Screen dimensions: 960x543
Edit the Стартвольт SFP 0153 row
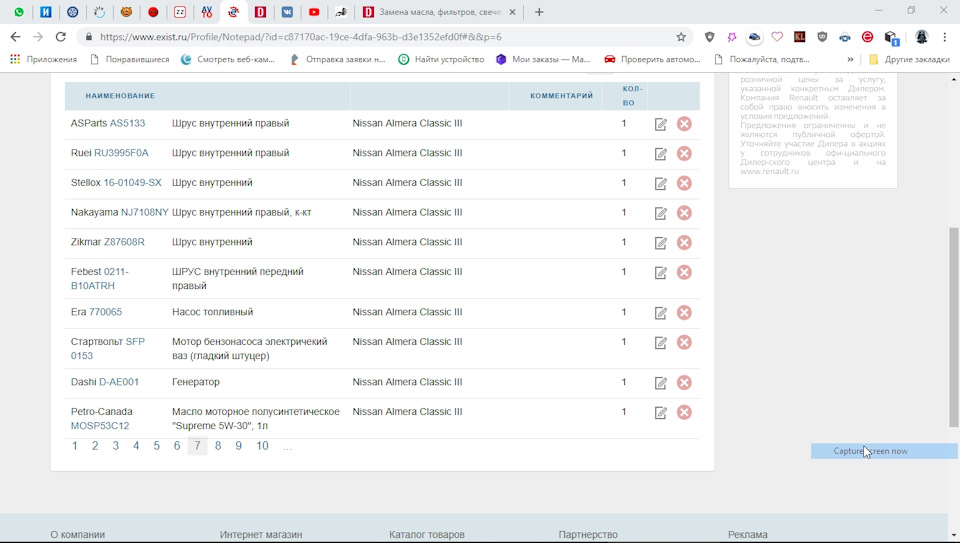point(661,343)
